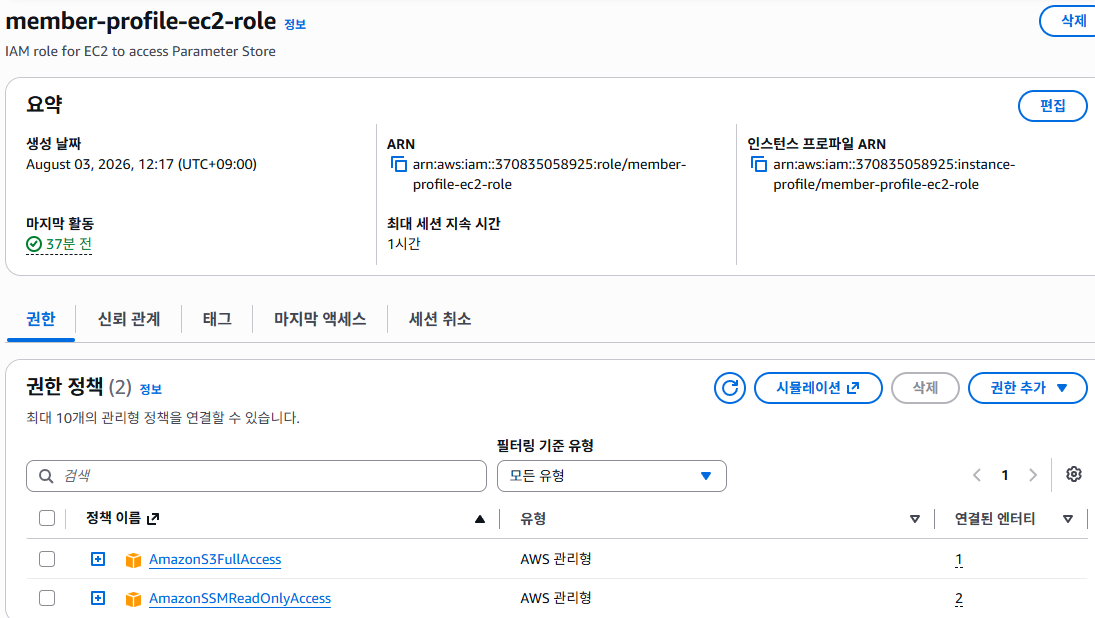Screen dimensions: 1095x618
Task: Sort the 연결된 엔터티 column arrow
Action: pyautogui.click(x=1068, y=519)
